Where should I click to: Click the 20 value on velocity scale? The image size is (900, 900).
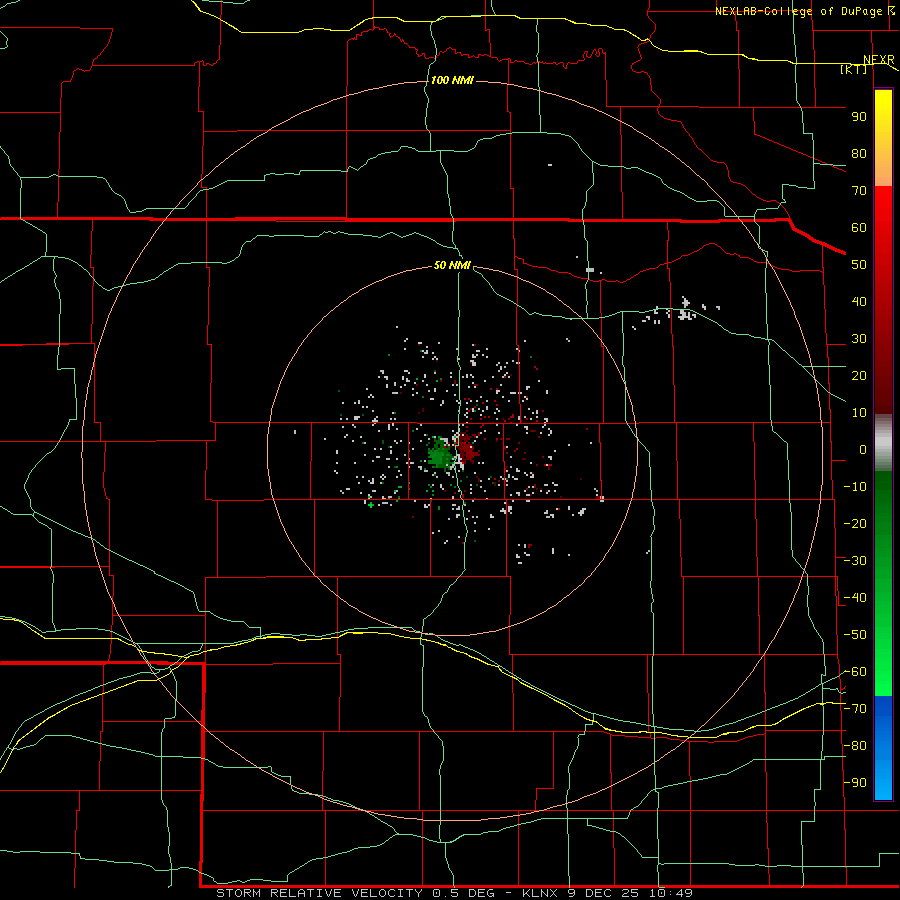(x=859, y=375)
